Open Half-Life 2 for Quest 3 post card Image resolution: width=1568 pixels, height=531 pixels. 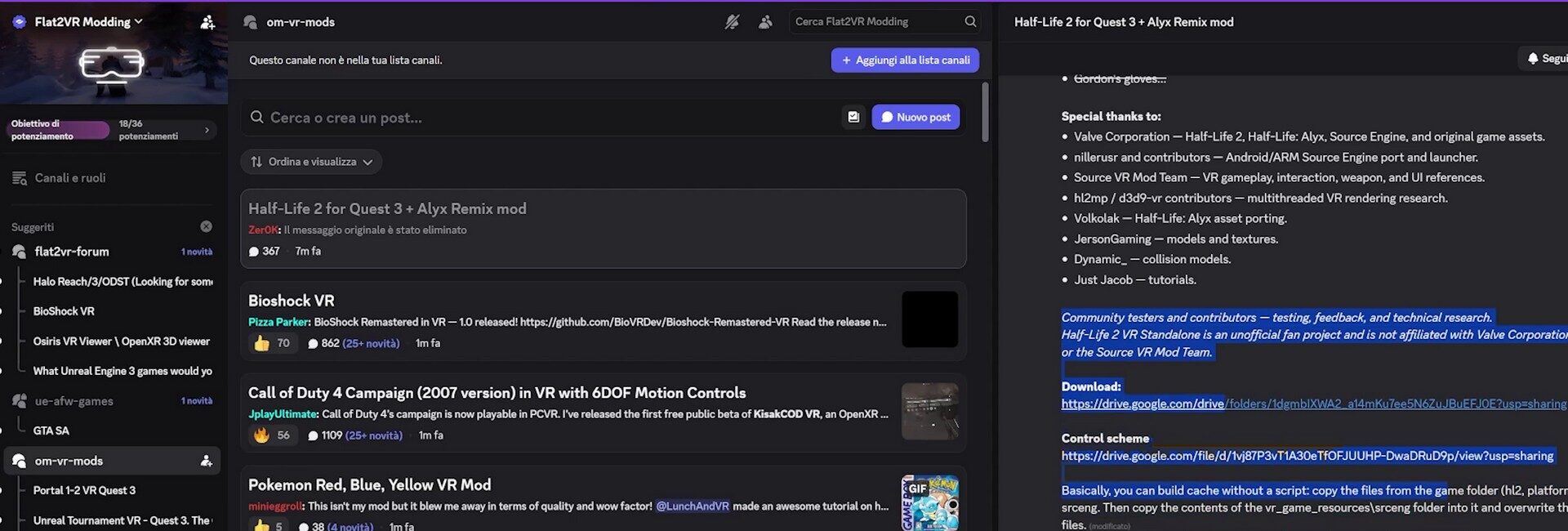[604, 229]
